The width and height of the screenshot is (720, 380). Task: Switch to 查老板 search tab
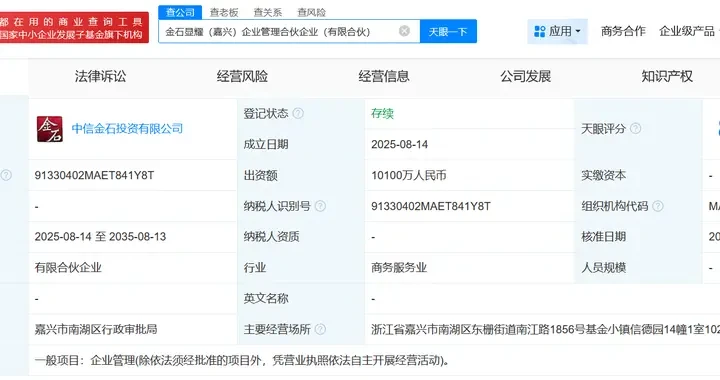coord(224,13)
